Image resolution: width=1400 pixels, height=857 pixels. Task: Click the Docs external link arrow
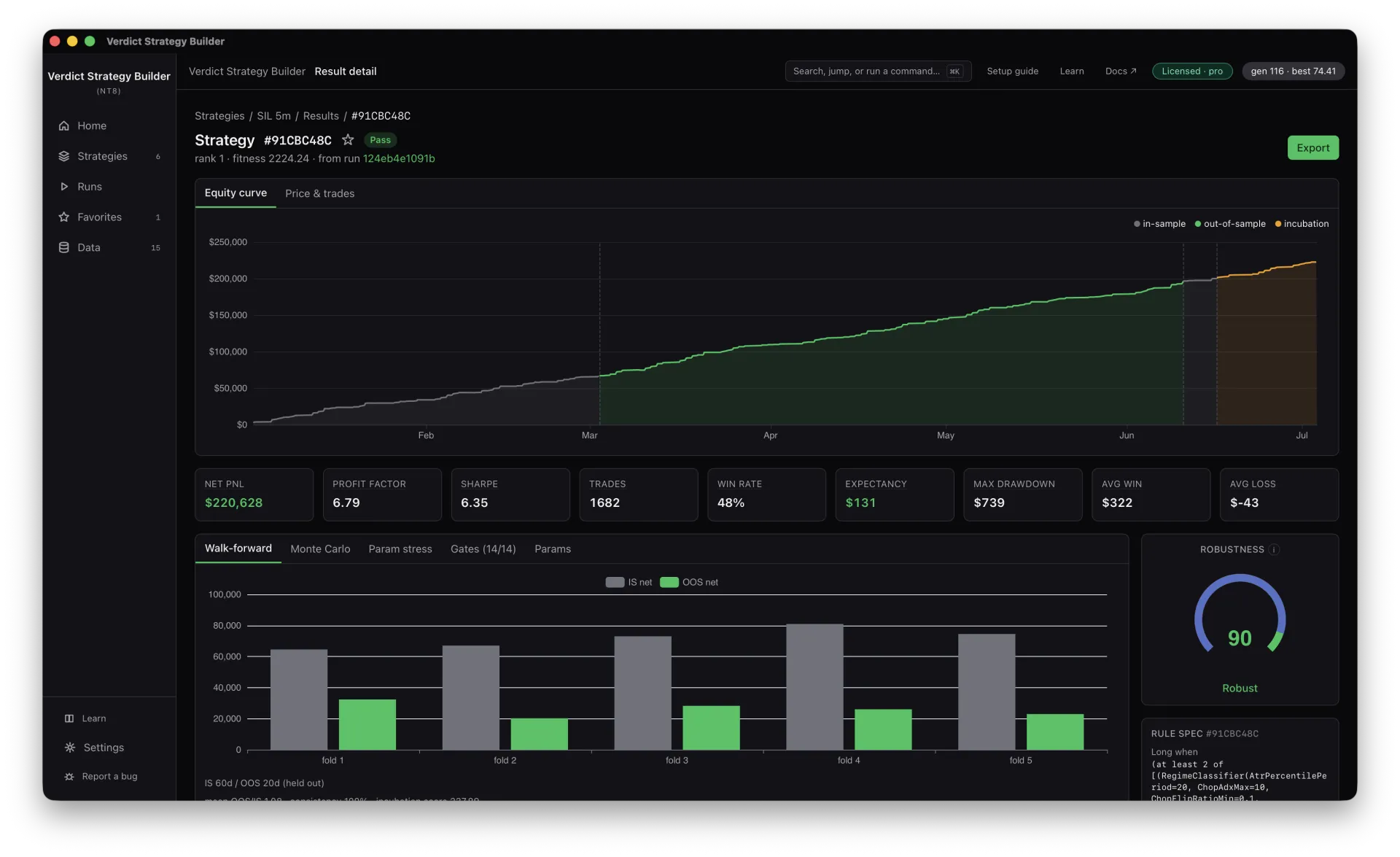click(1134, 71)
